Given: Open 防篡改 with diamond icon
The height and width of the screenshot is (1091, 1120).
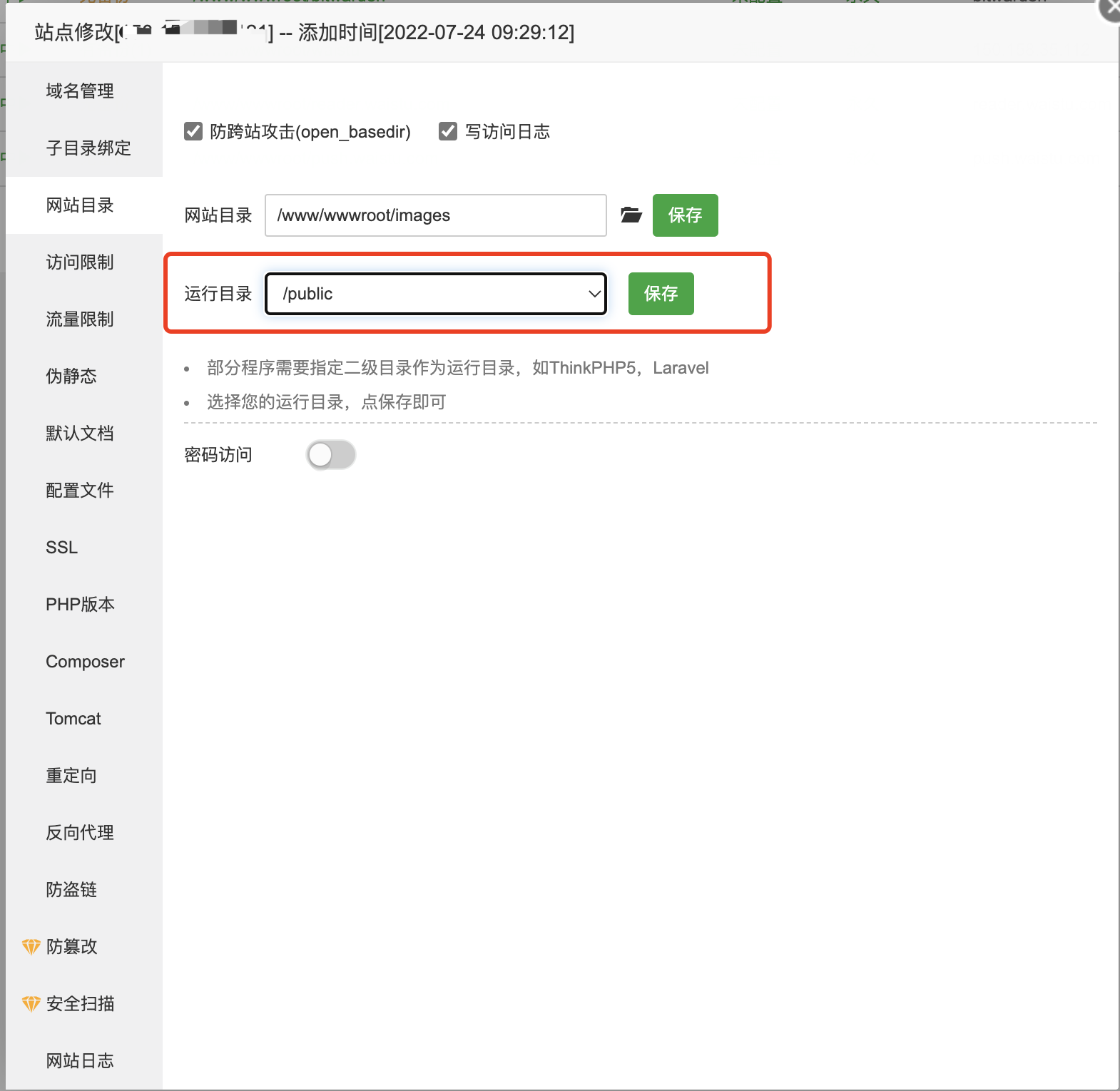Looking at the screenshot, I should click(71, 946).
